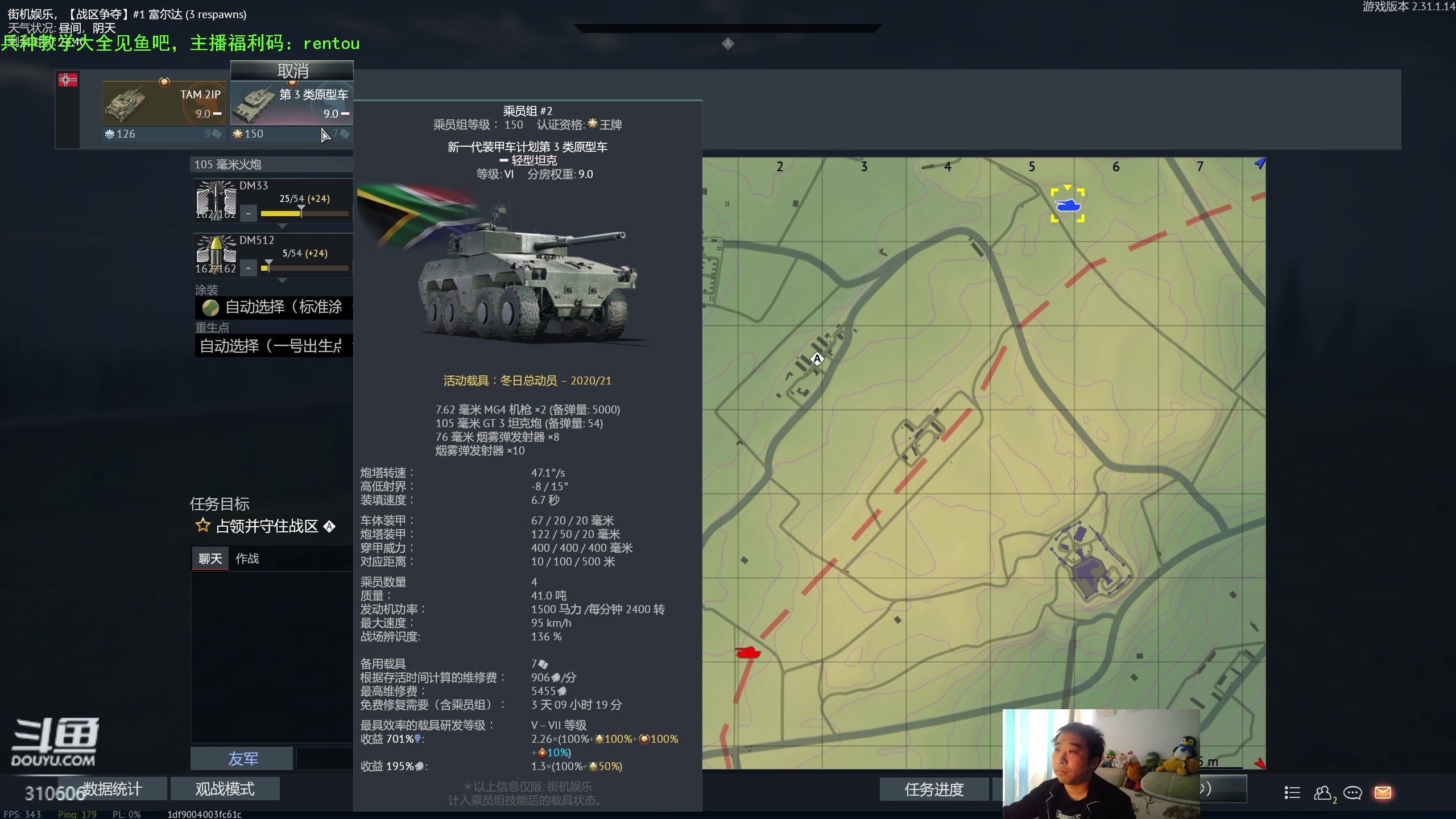Click the 占领并守住战区 objective text
Screen dimensions: 1456x819
point(267,527)
